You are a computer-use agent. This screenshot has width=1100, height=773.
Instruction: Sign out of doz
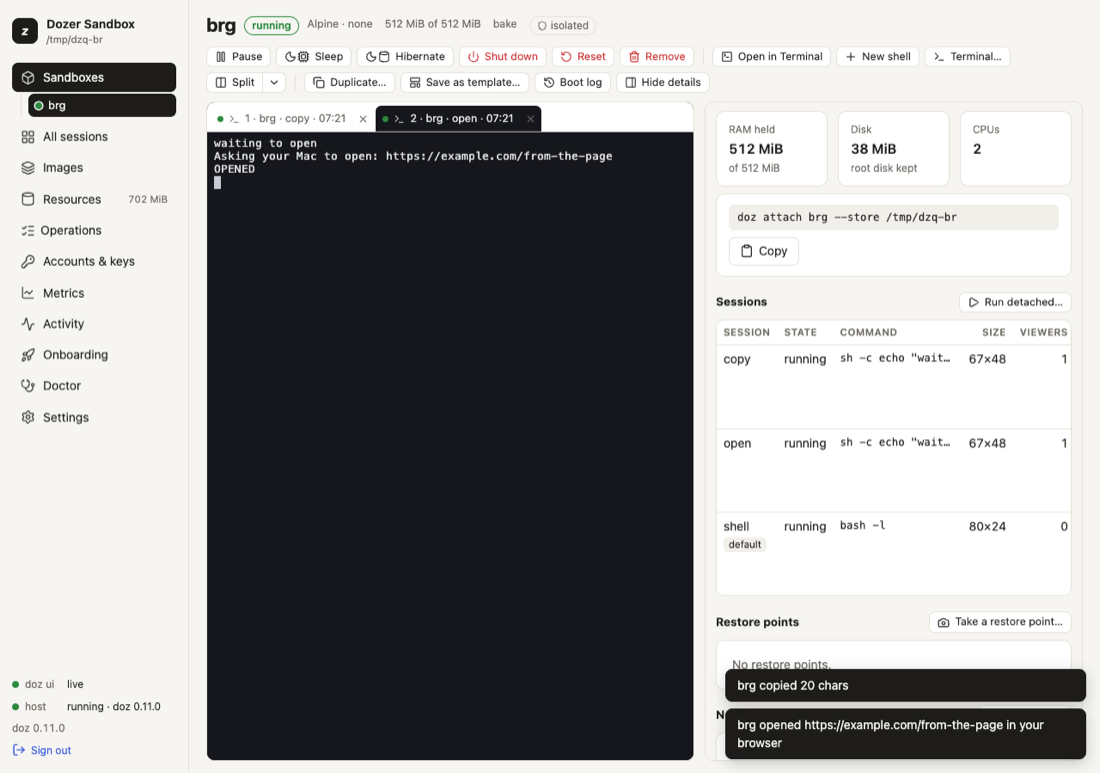point(42,750)
